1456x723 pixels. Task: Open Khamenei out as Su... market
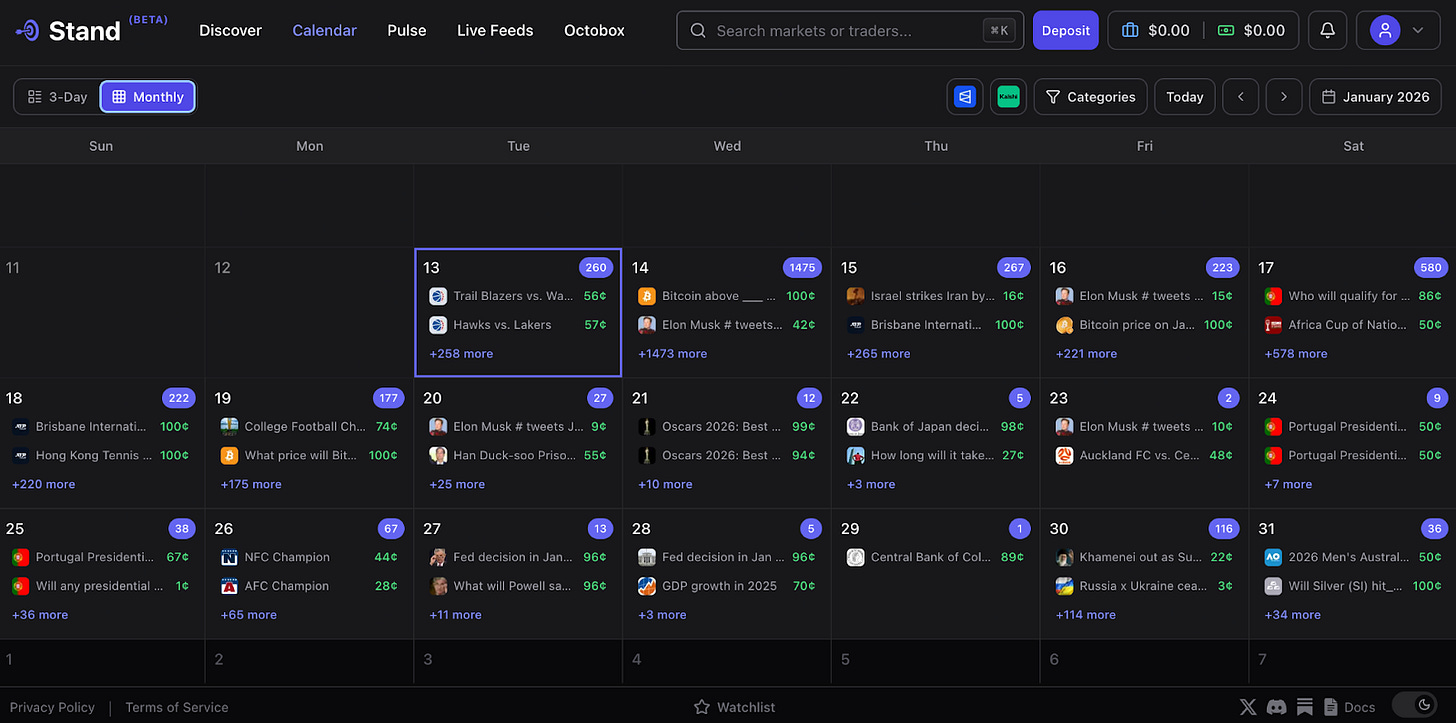[x=1144, y=557]
